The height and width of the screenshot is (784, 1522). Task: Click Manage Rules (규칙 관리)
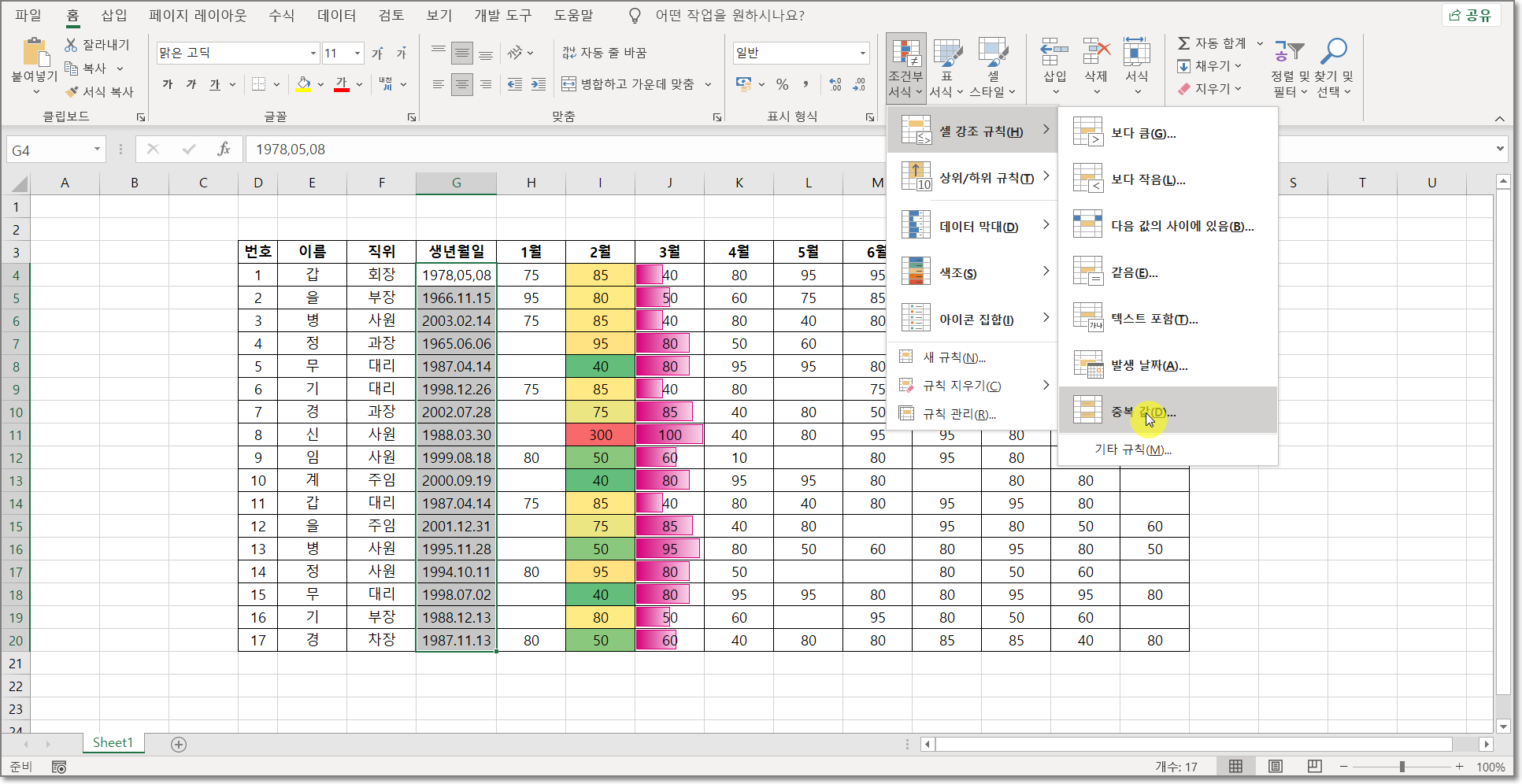tap(959, 414)
